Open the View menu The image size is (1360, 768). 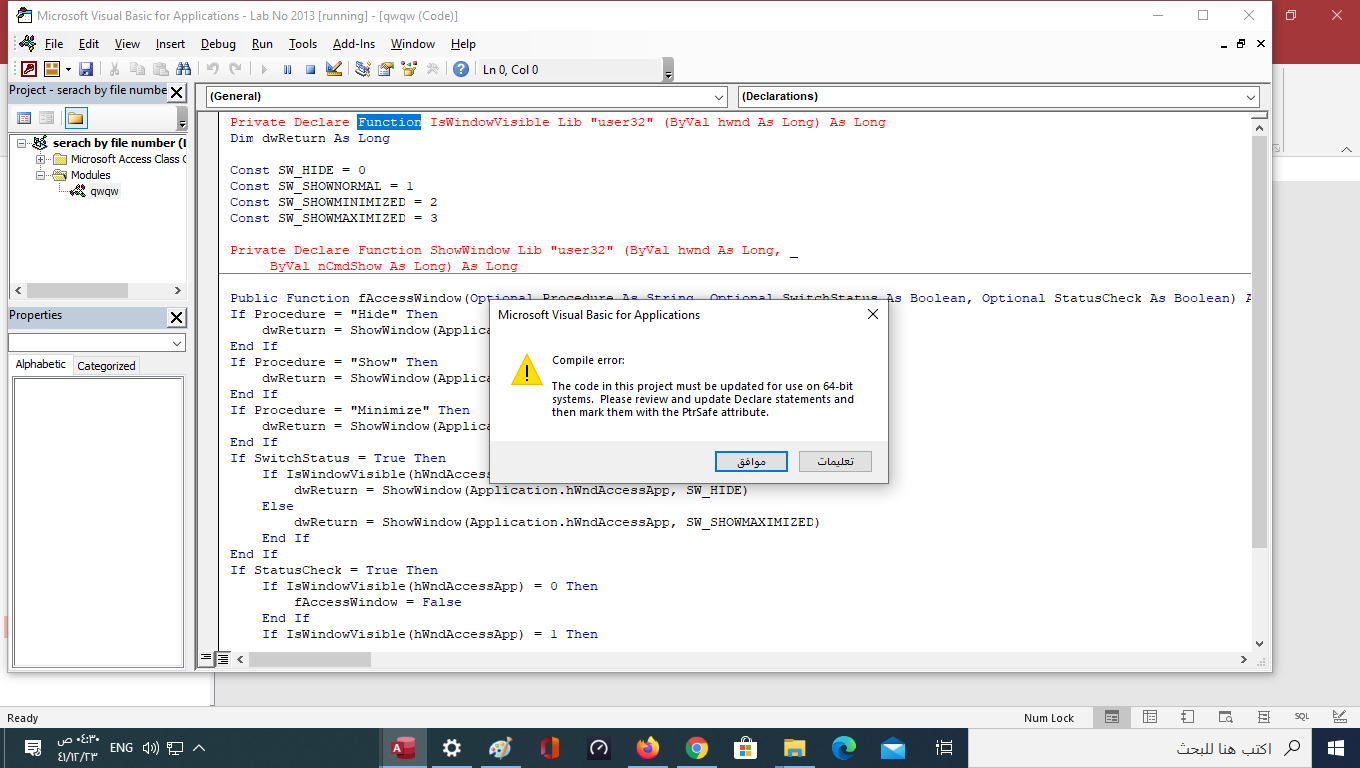pos(127,44)
